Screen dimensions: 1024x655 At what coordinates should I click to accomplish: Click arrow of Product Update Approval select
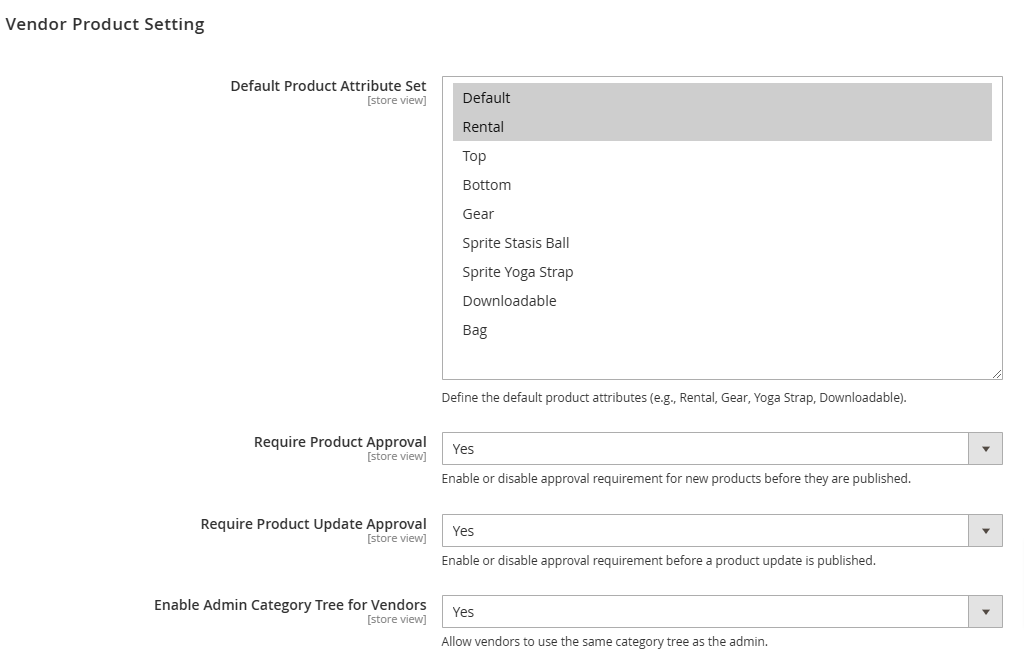(985, 530)
